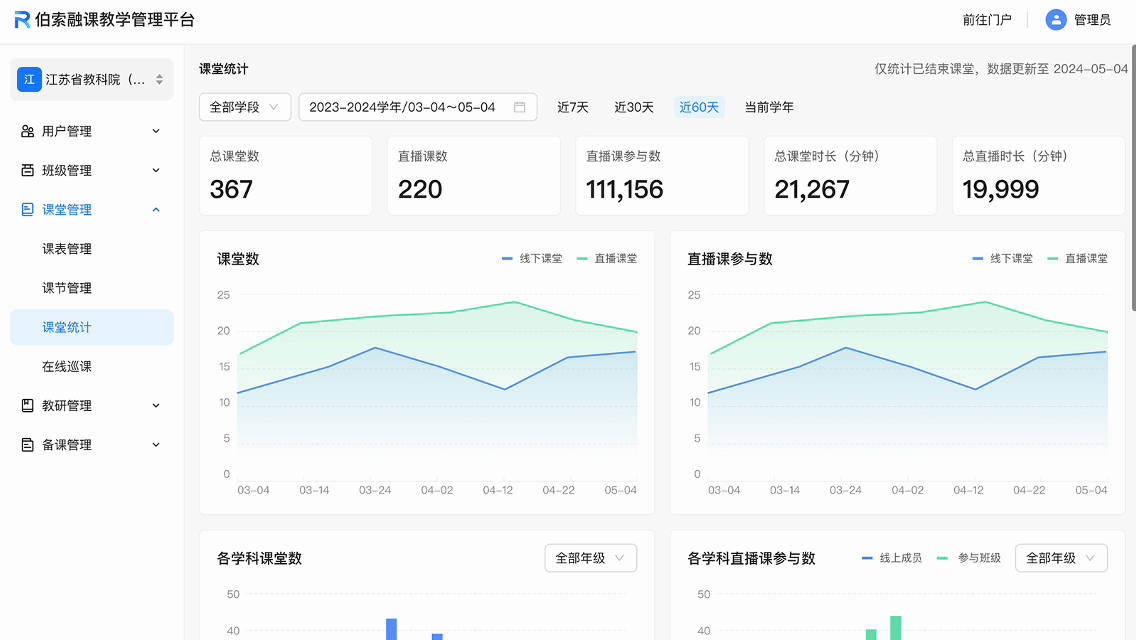1136x640 pixels.
Task: Click the 伯索融课教学管理平台 title text
Action: click(115, 20)
